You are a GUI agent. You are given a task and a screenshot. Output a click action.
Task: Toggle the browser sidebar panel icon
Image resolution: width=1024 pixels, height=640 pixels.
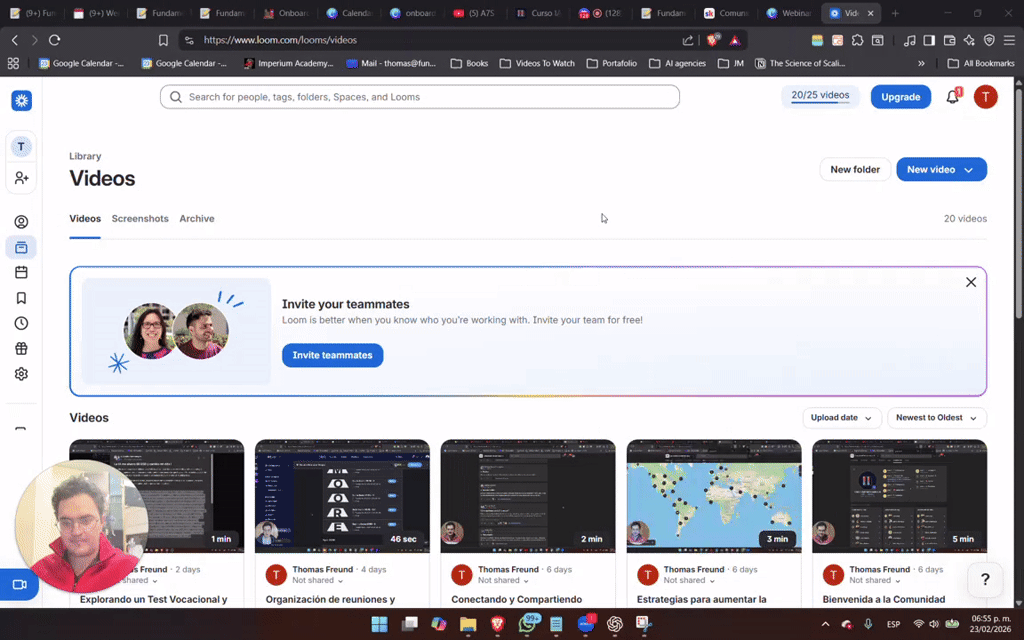[x=929, y=40]
